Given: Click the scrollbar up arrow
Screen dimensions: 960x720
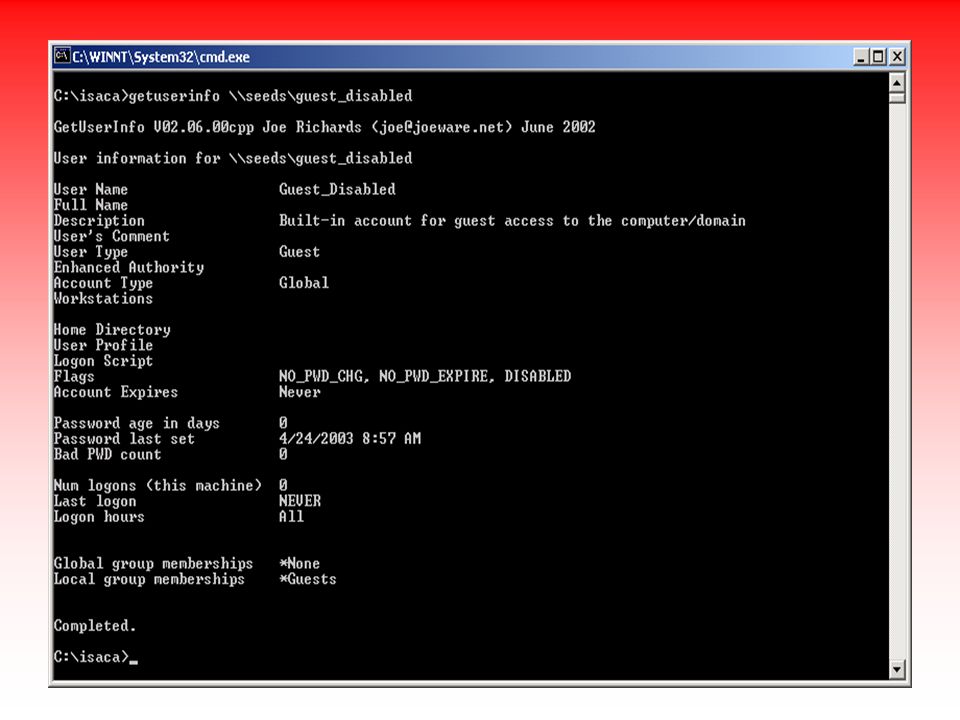Looking at the screenshot, I should coord(897,81).
